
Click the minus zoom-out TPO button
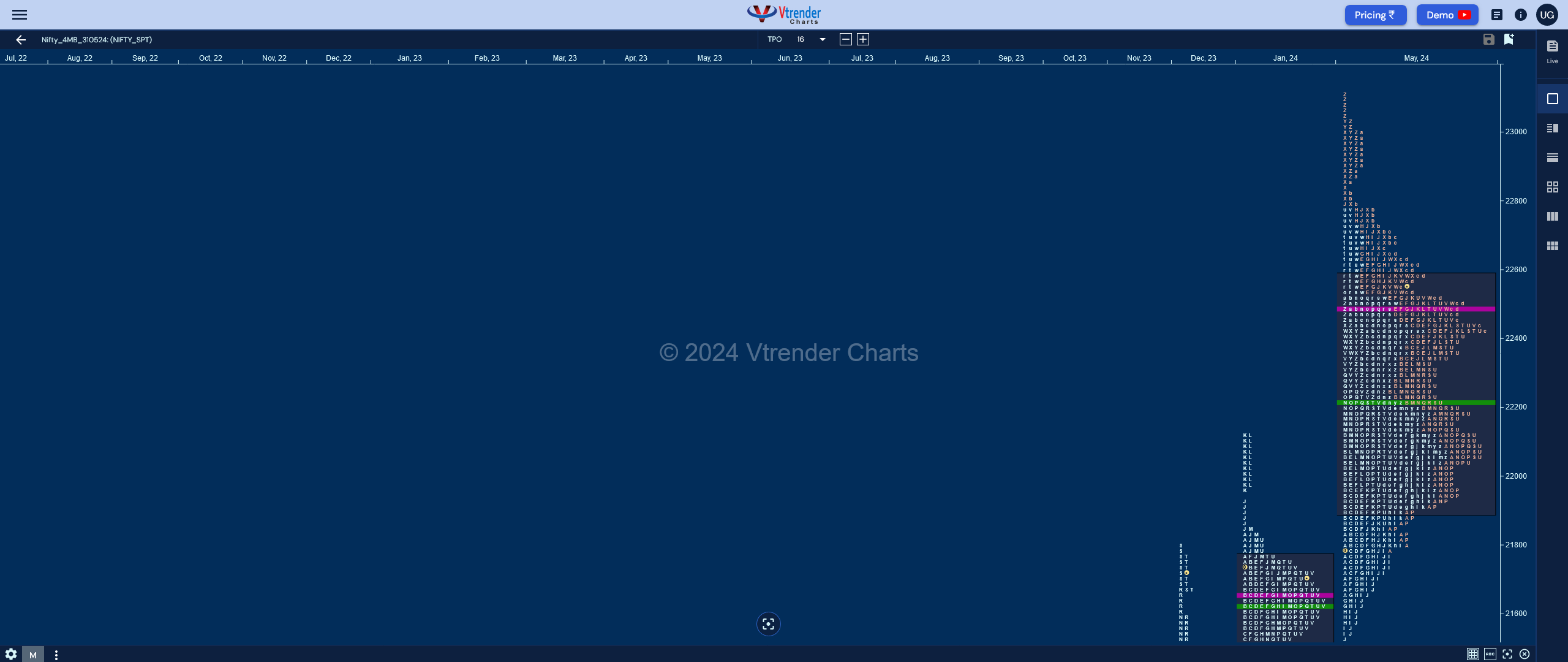[x=846, y=39]
